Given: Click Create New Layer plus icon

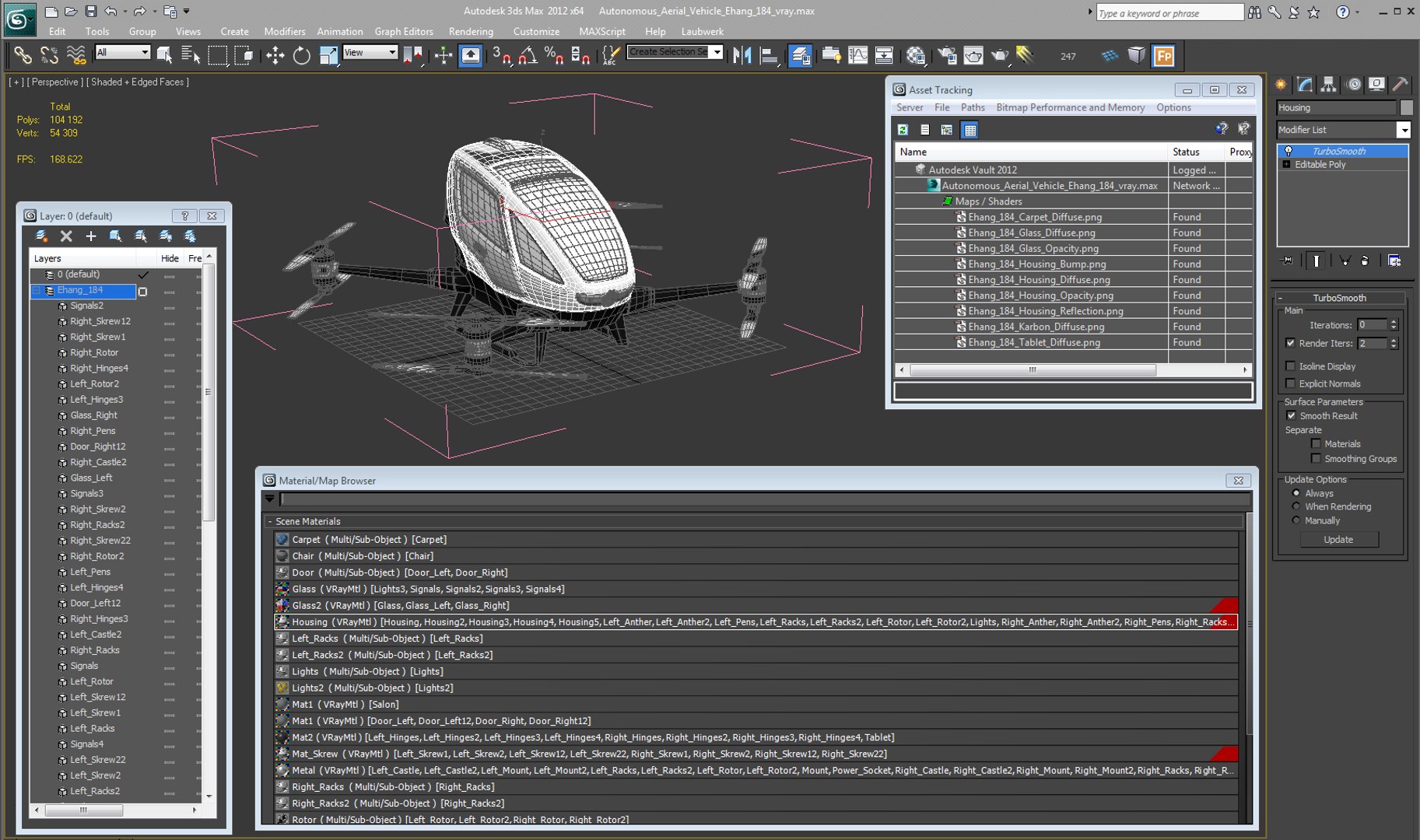Looking at the screenshot, I should click(x=91, y=236).
